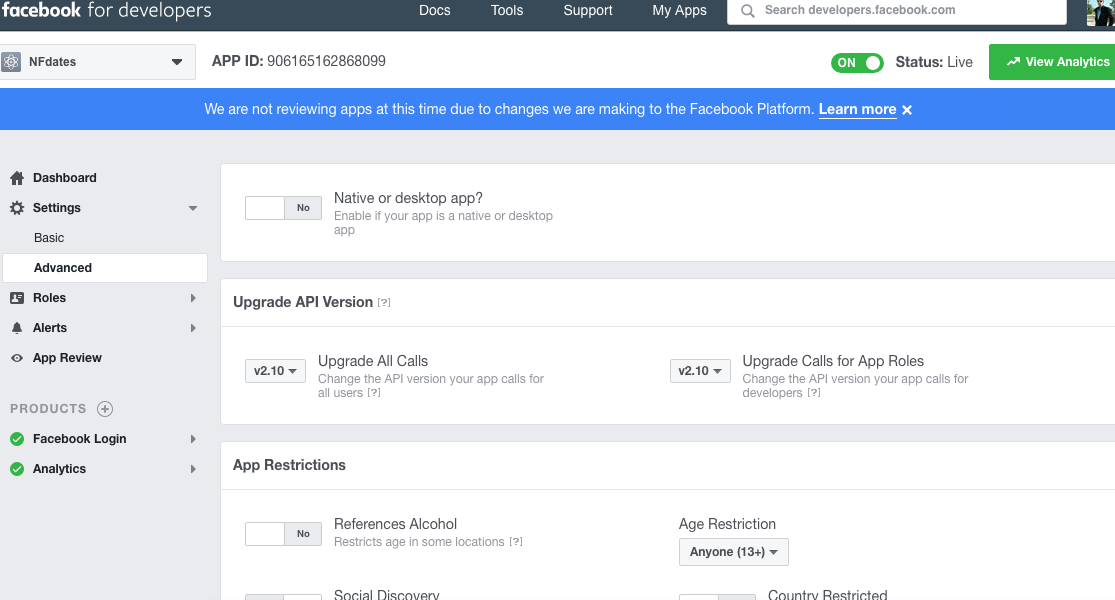Open My Apps menu
1115x600 pixels.
click(x=679, y=11)
